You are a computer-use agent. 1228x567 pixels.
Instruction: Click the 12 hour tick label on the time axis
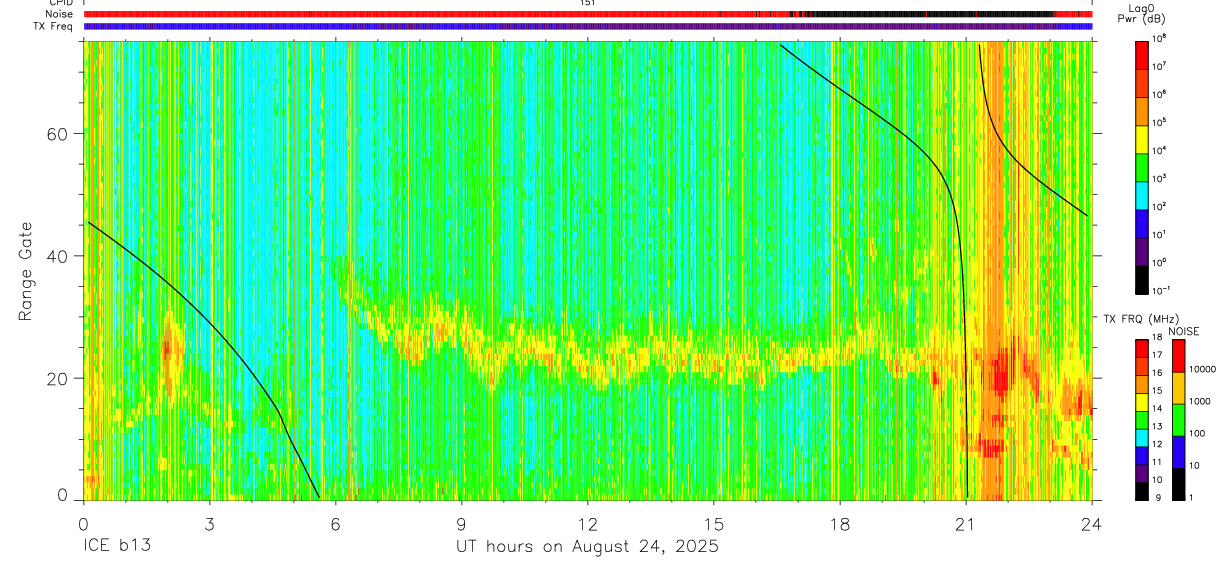tap(588, 523)
